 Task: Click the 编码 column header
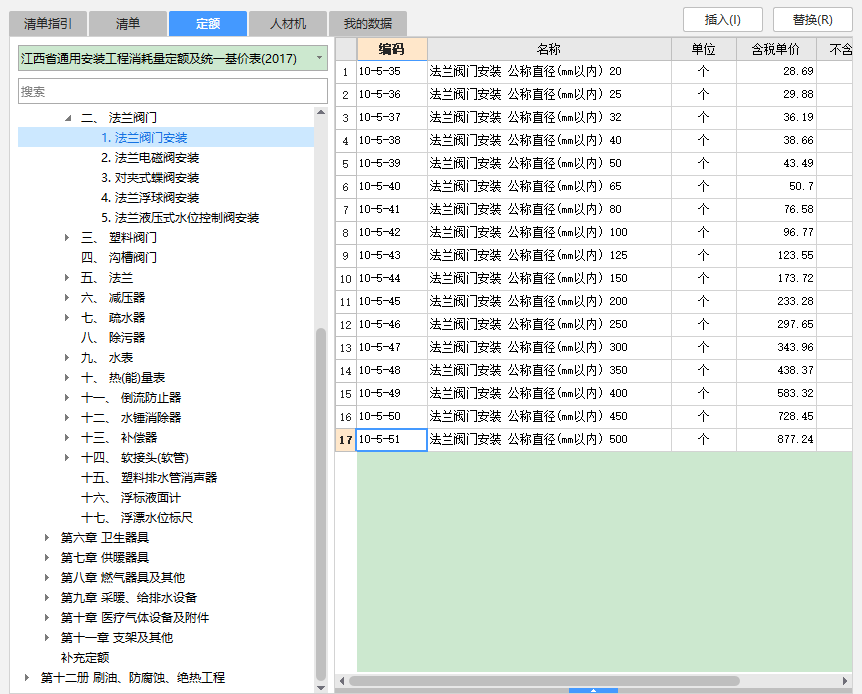pos(391,49)
